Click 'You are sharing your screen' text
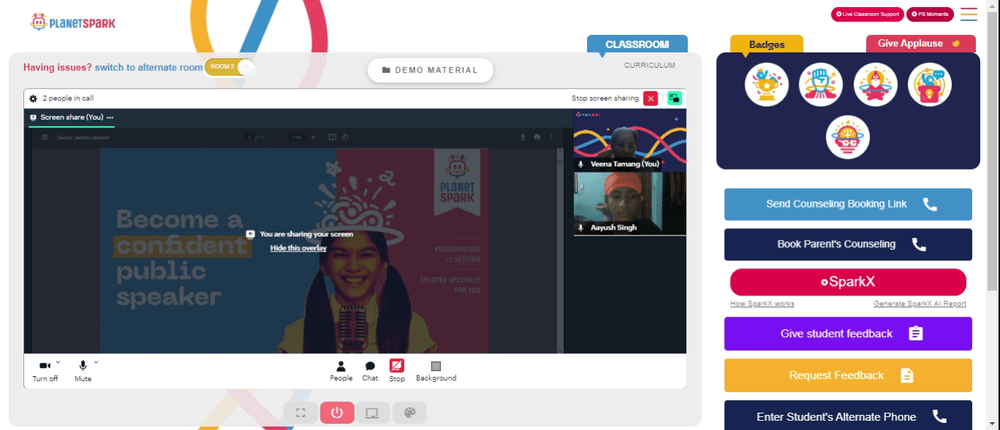Image resolution: width=1000 pixels, height=430 pixels. (306, 234)
